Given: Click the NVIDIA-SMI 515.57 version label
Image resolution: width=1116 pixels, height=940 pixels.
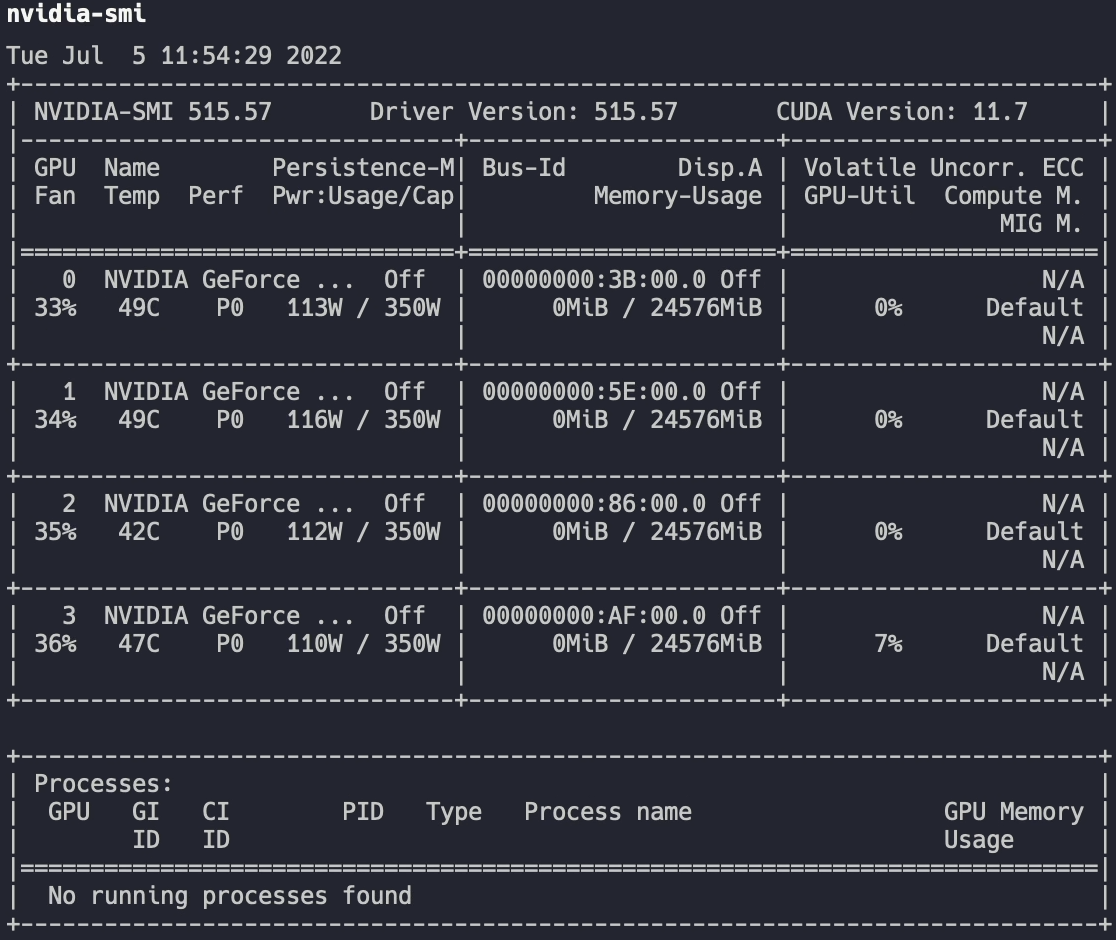Looking at the screenshot, I should click(152, 112).
